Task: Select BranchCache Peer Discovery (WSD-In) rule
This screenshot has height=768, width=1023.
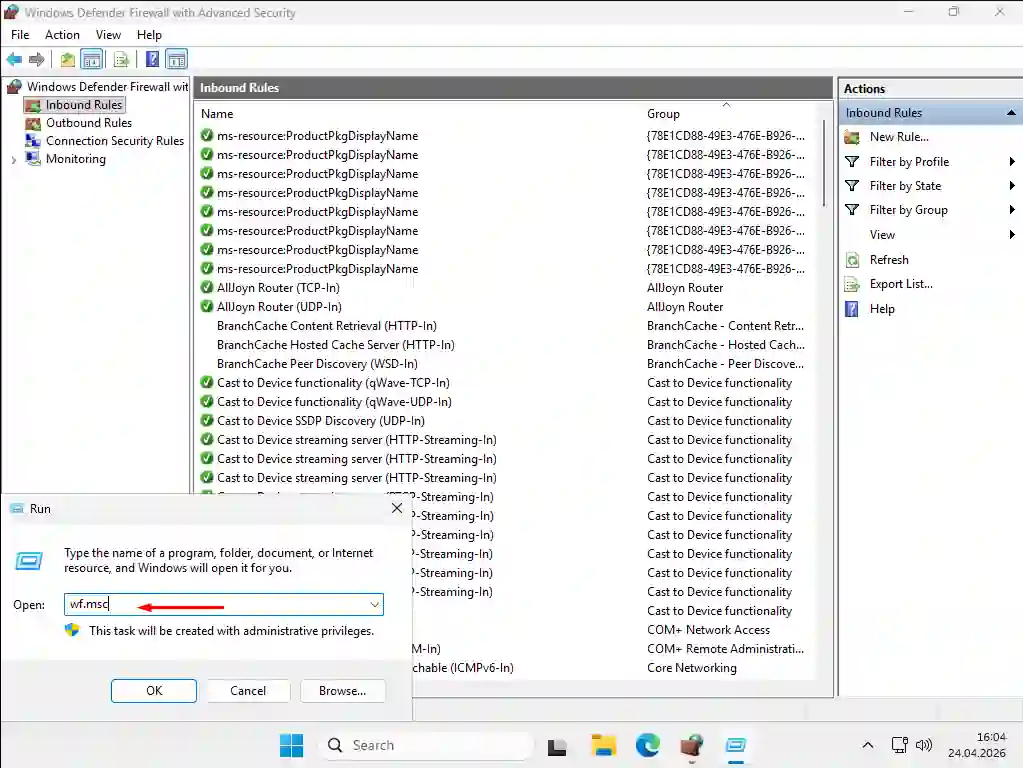Action: [317, 363]
